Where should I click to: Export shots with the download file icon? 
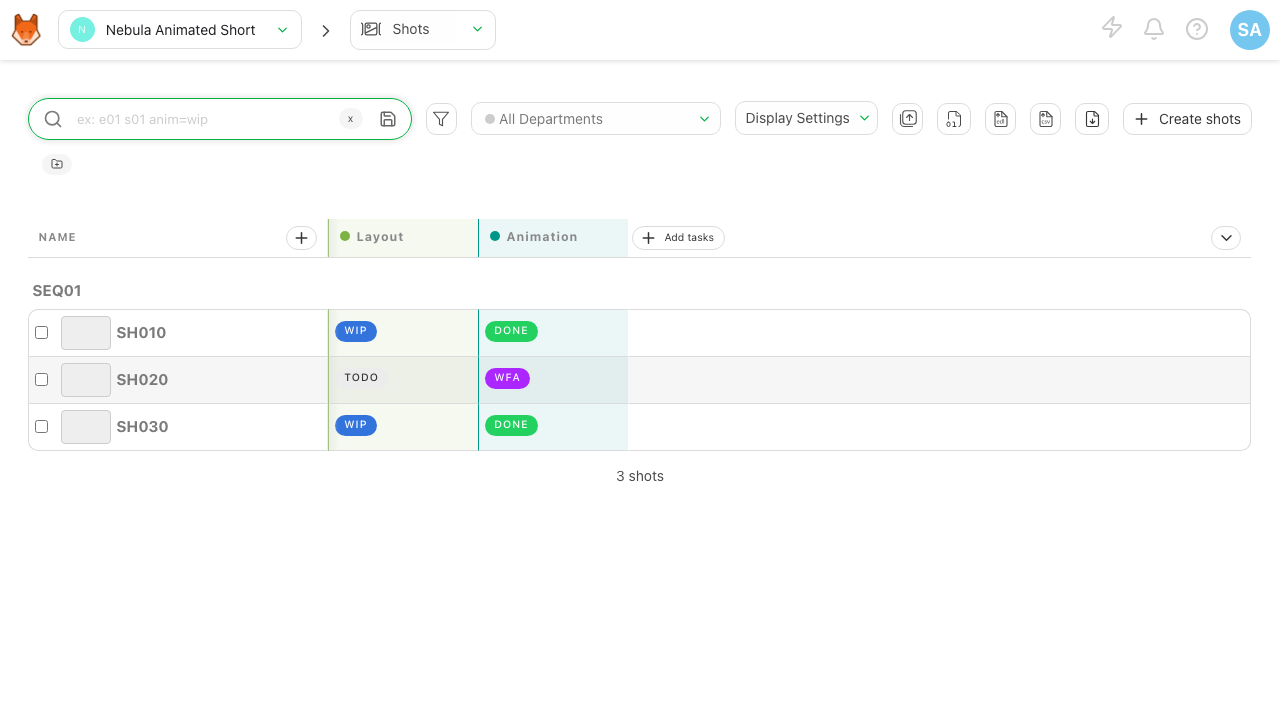click(x=1092, y=119)
